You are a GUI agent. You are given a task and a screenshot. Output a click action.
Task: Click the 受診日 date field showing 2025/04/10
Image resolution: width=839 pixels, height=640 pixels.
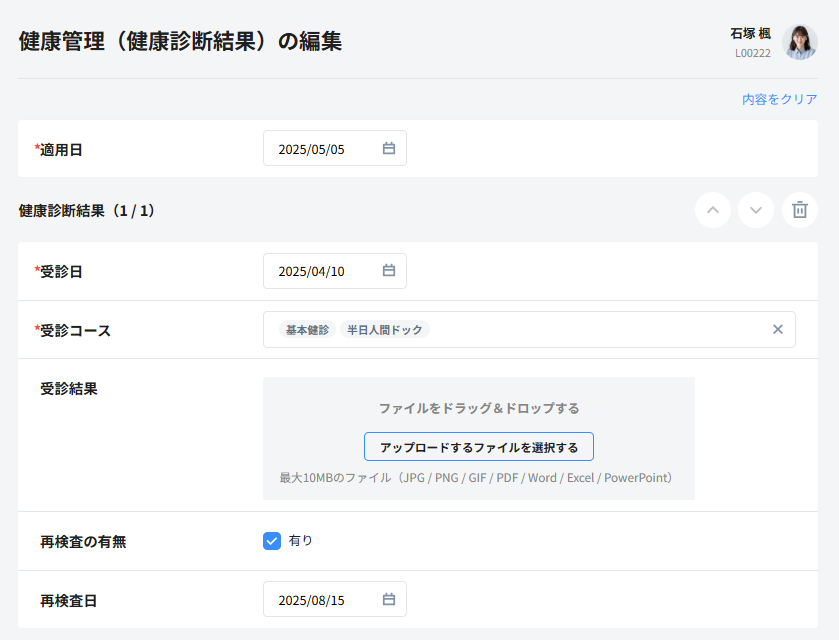tap(320, 271)
